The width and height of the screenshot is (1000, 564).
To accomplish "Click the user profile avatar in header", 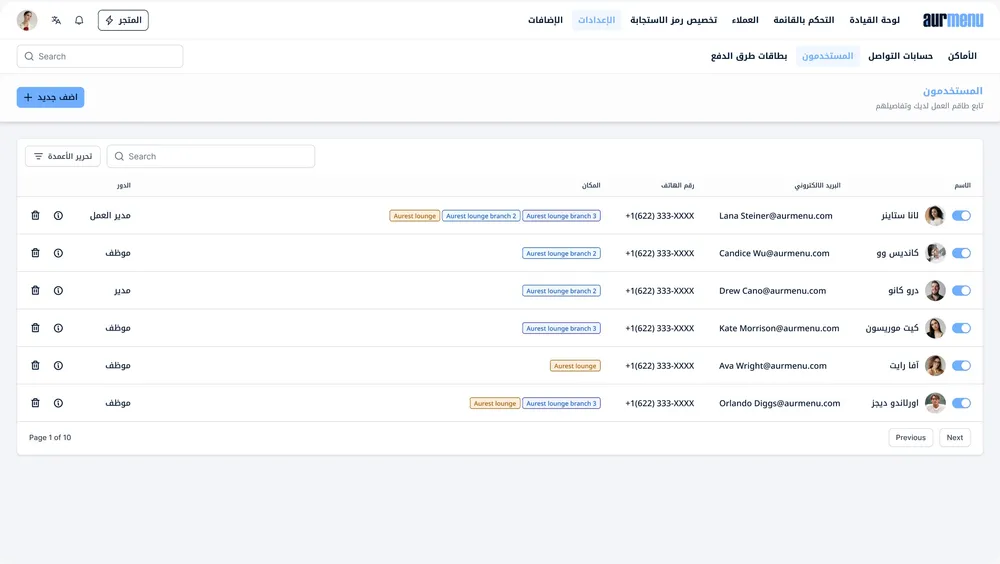I will tap(27, 20).
